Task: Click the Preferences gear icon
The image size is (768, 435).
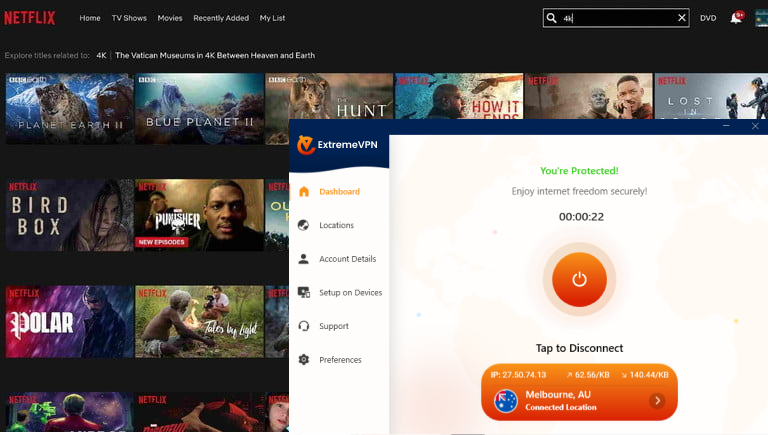Action: [304, 360]
